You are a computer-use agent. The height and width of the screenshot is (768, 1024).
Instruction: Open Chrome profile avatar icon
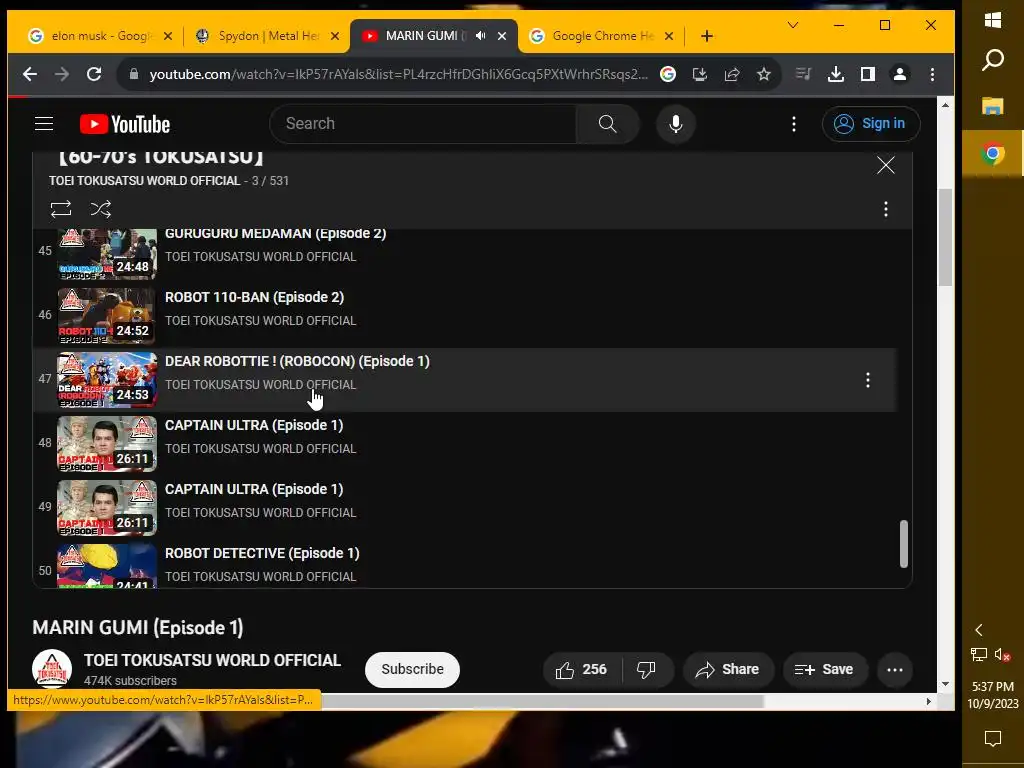pos(900,74)
